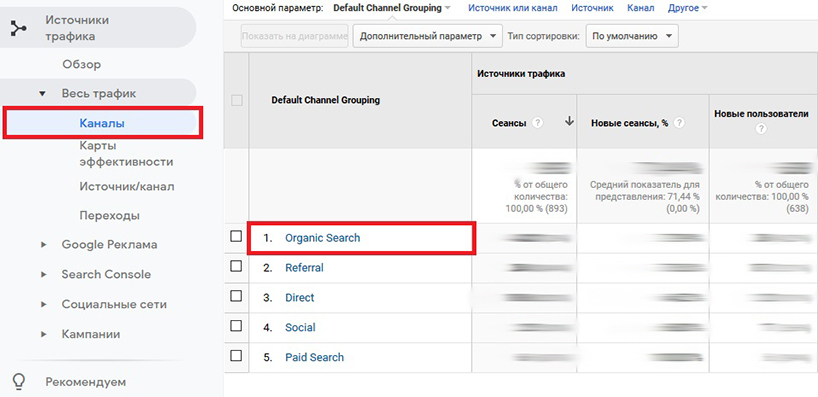
Task: Expand the Google Реклама section
Action: pos(43,244)
